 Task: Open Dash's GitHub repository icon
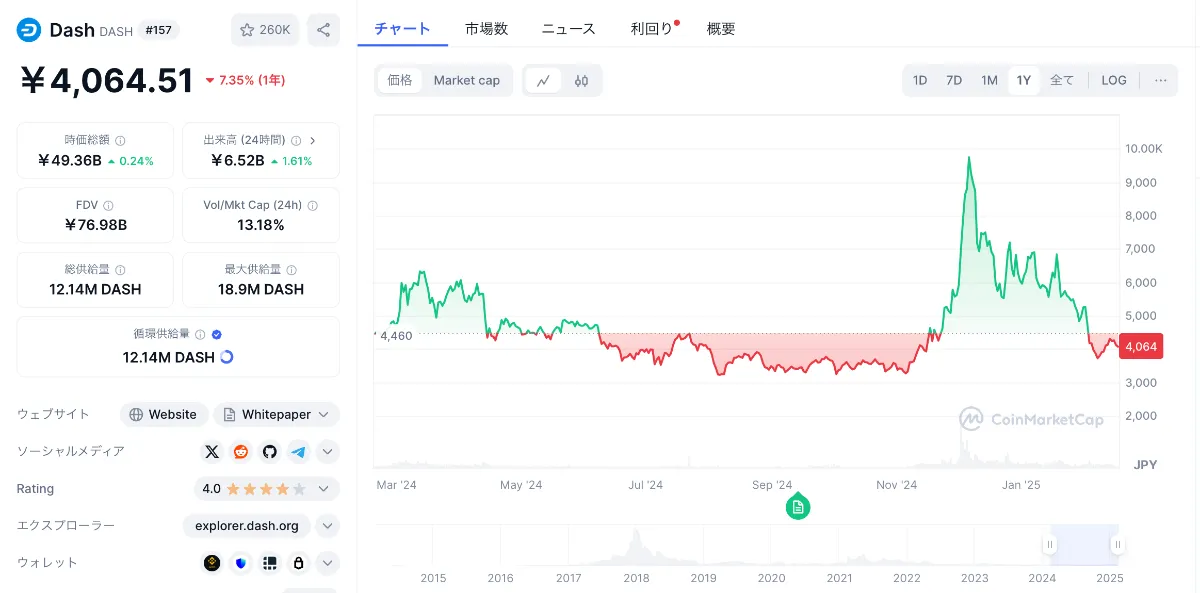268,451
